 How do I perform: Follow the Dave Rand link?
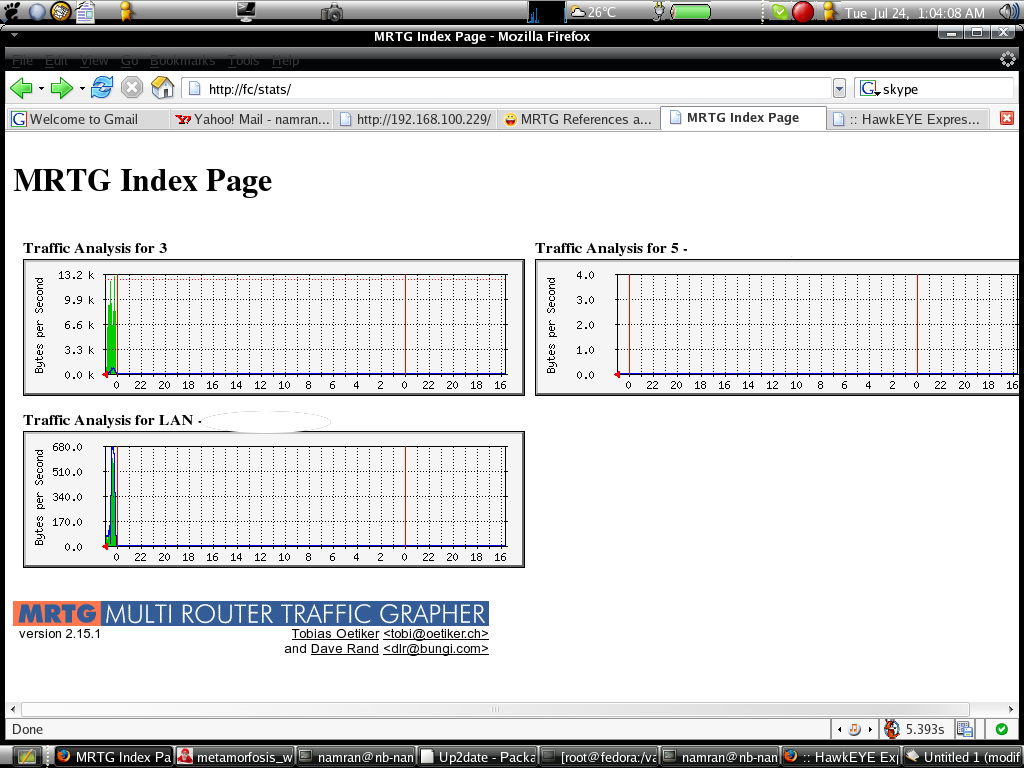tap(344, 649)
